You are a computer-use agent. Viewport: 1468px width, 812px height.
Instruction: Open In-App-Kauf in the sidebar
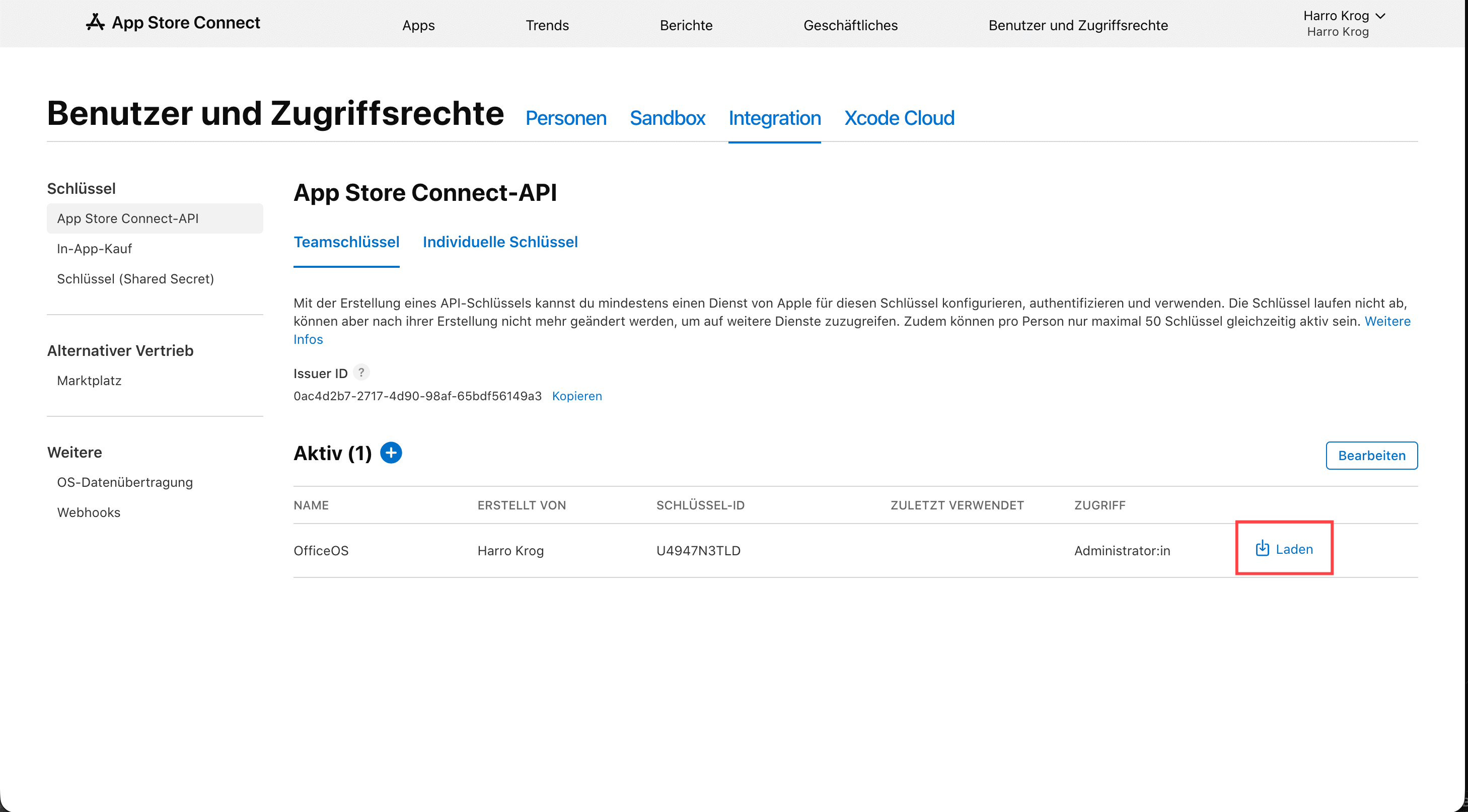[95, 249]
